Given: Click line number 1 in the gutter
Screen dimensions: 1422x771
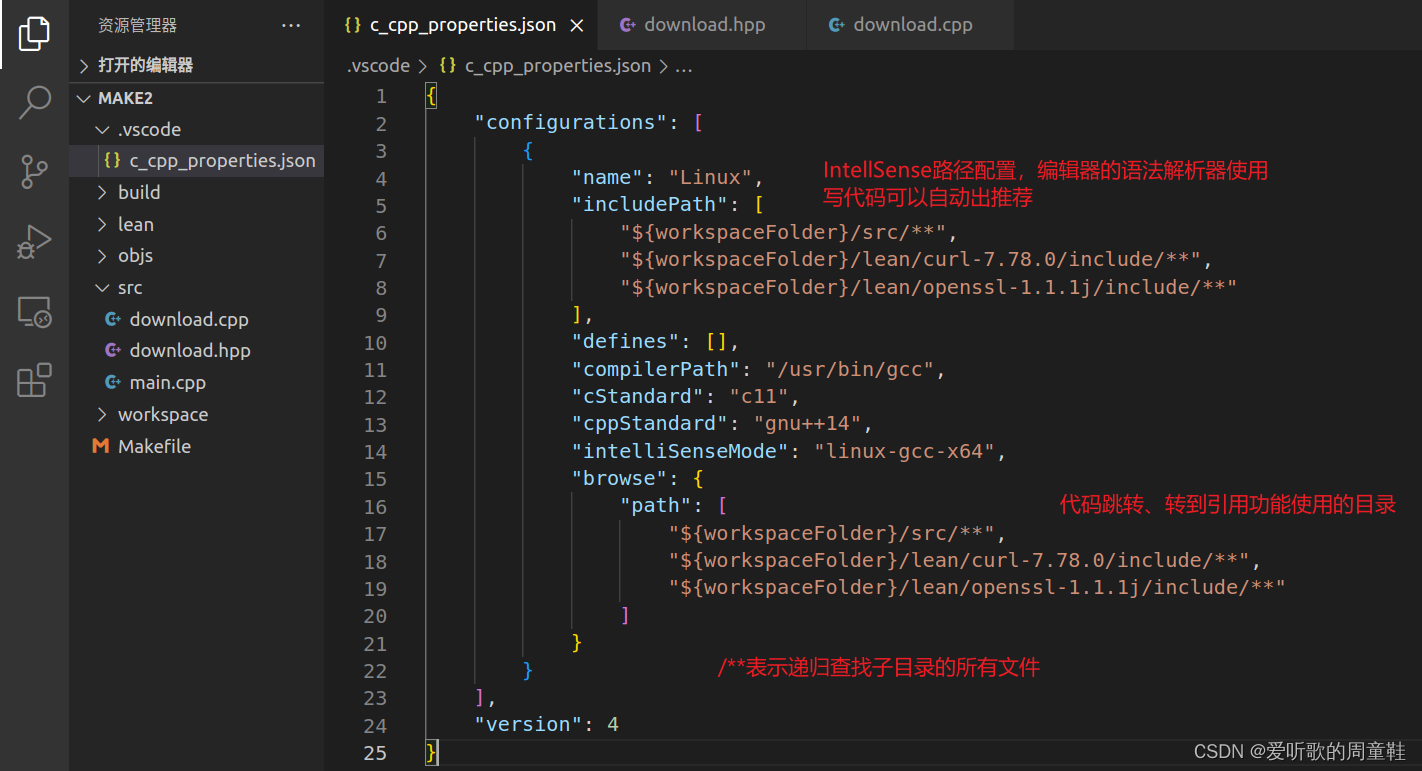Looking at the screenshot, I should click(x=380, y=97).
